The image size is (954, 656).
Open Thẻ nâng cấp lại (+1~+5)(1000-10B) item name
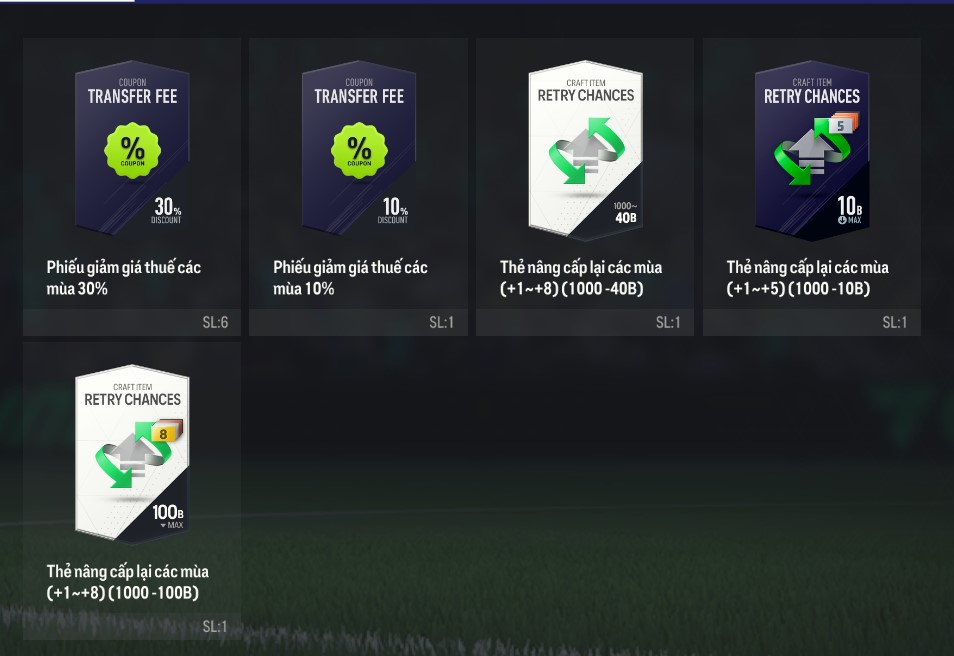click(x=807, y=277)
